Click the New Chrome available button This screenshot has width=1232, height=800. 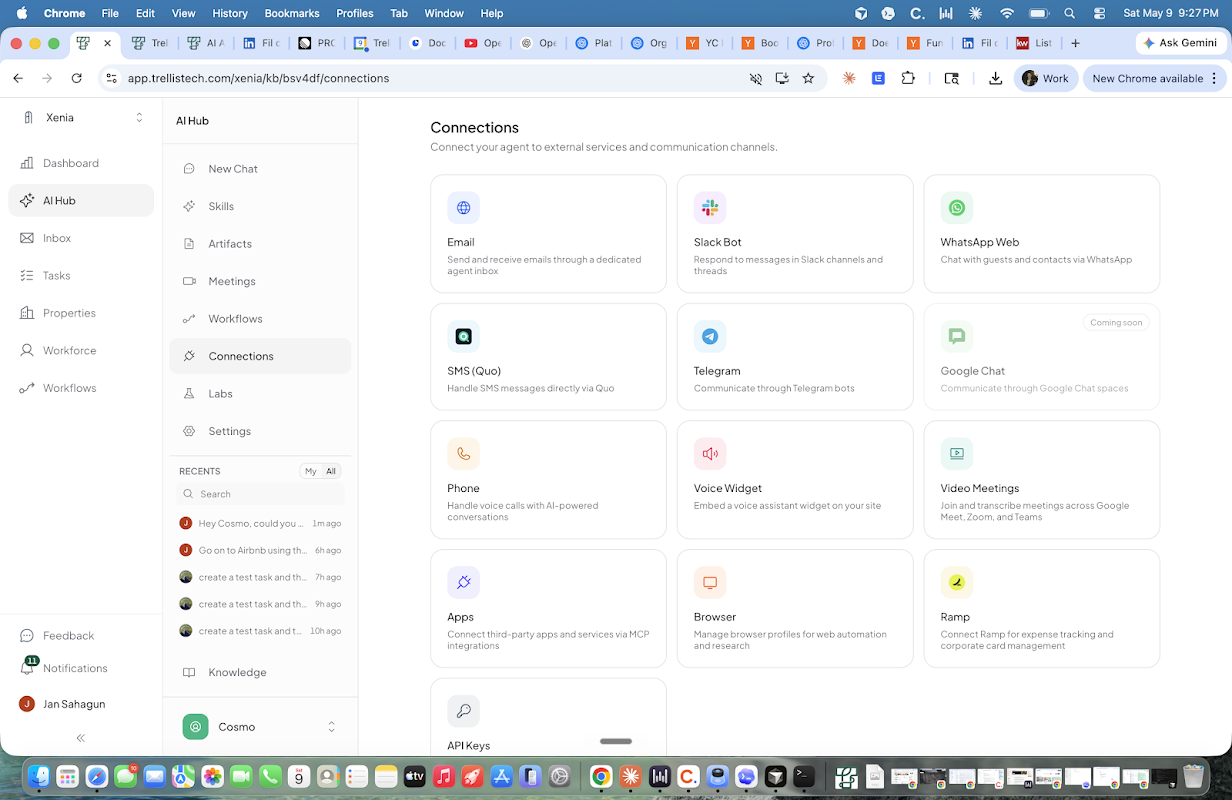[1147, 78]
